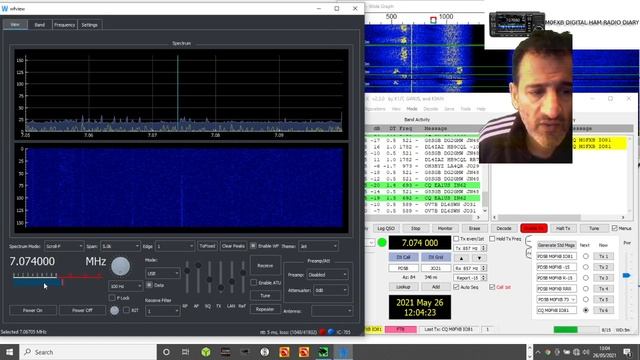Screen dimensions: 640x360
Task: Toggle the Menus checkbox in WSJT-X
Action: pyautogui.click(x=615, y=228)
